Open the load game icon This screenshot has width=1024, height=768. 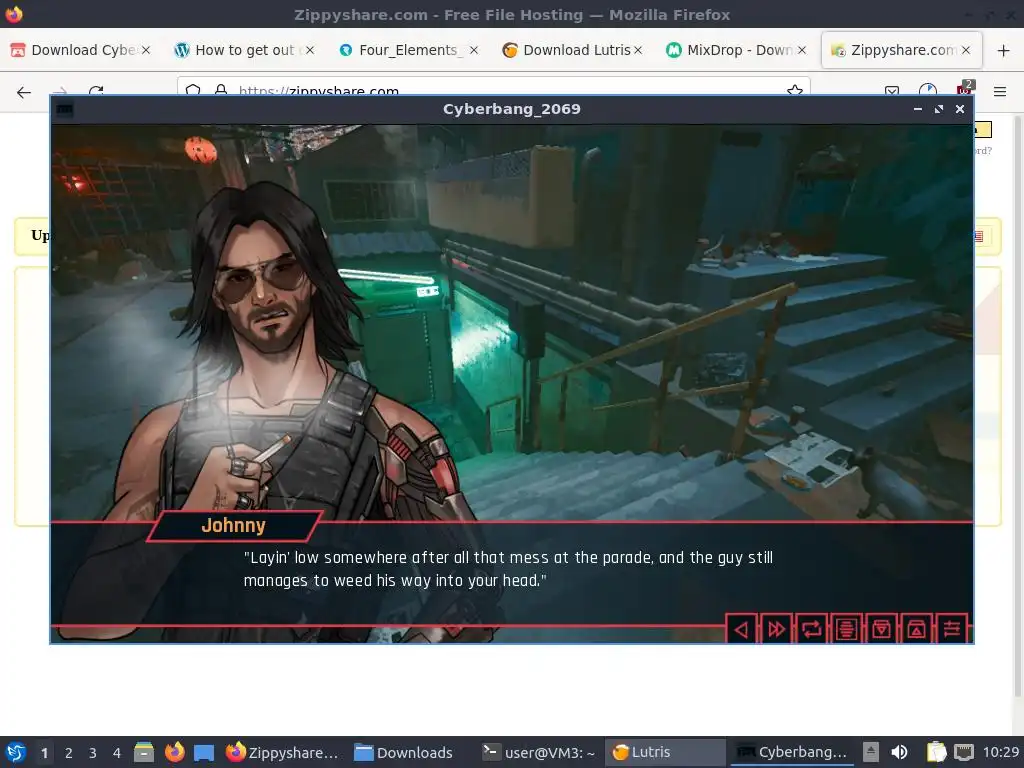916,629
